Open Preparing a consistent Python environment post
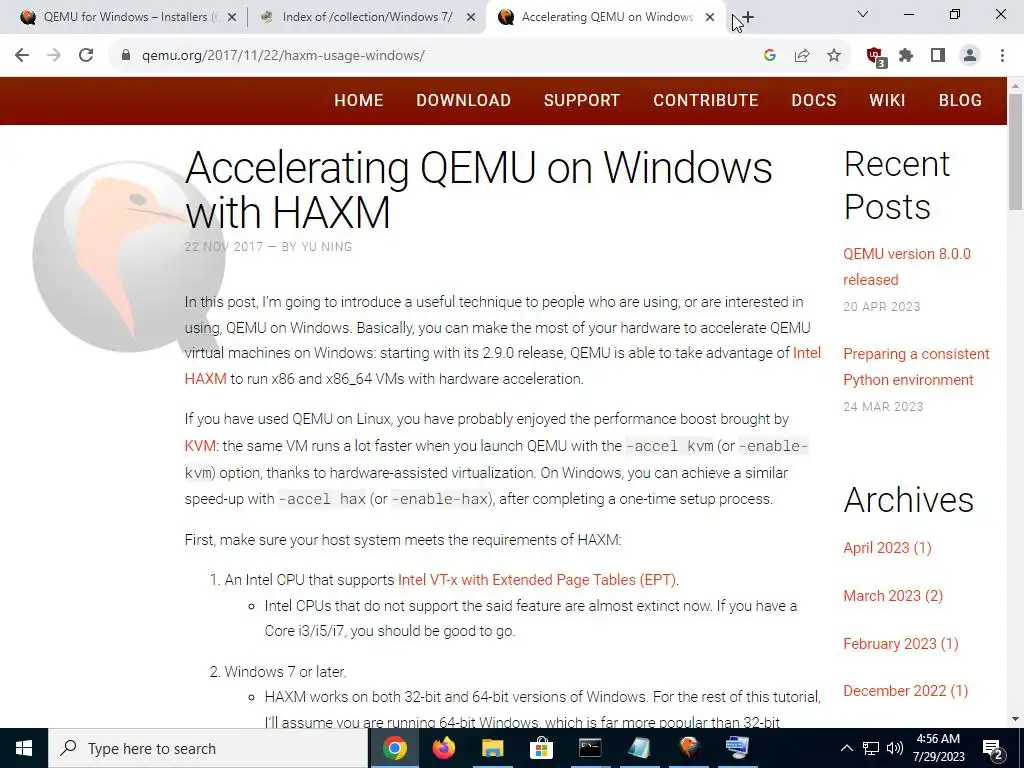The width and height of the screenshot is (1024, 768). pyautogui.click(x=916, y=366)
